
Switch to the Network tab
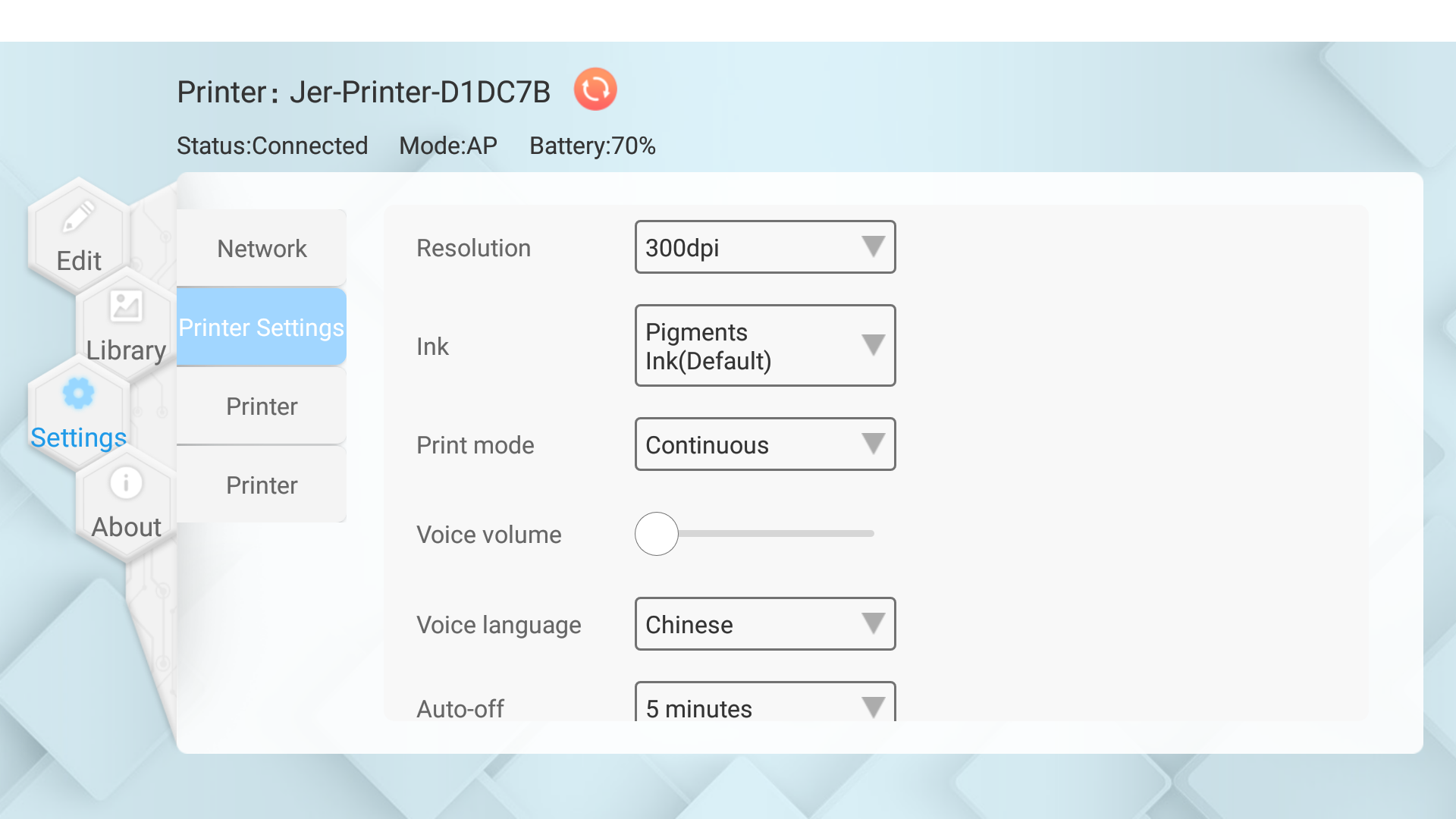point(262,248)
